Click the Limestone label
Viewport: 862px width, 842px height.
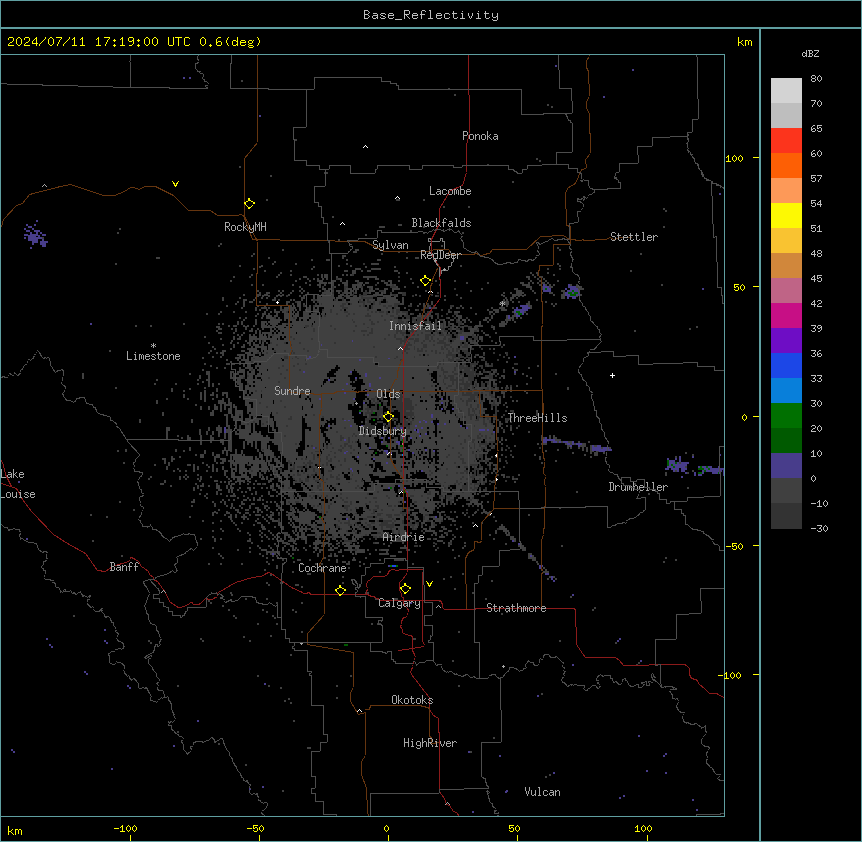coord(153,356)
